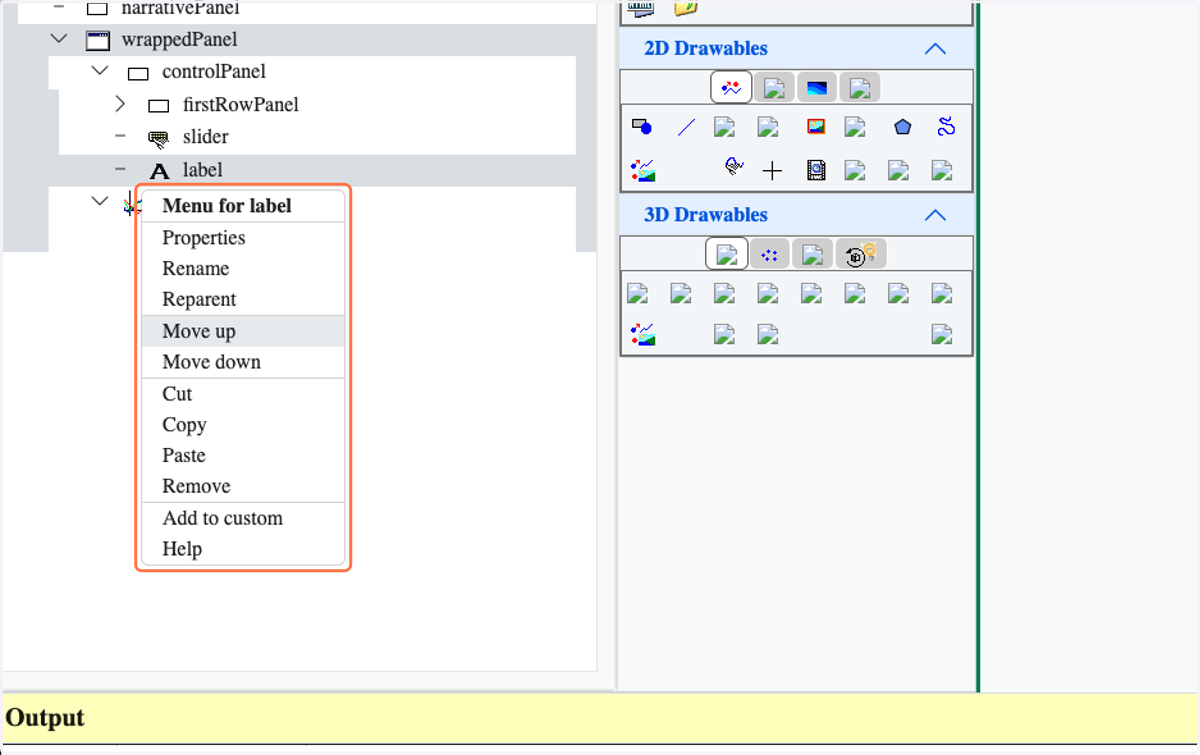
Task: Pick the blue squiggly curve drawable icon
Action: (x=946, y=126)
